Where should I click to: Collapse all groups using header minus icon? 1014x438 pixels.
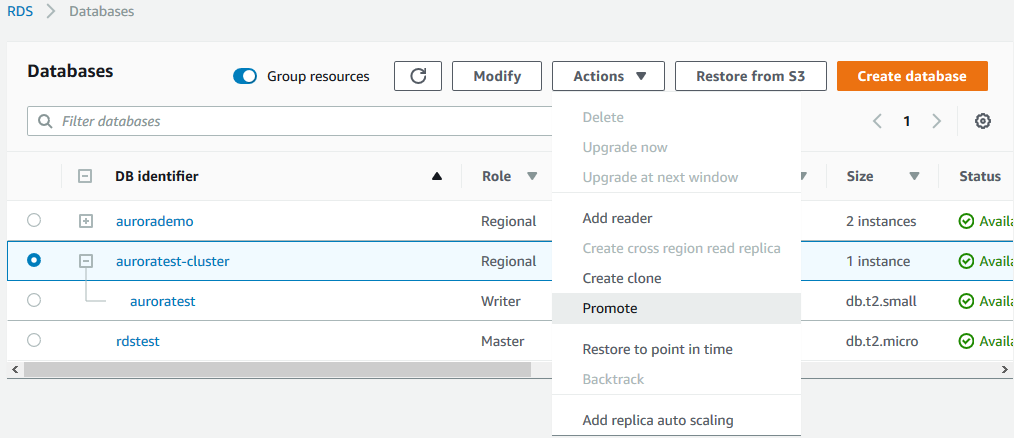tap(85, 177)
